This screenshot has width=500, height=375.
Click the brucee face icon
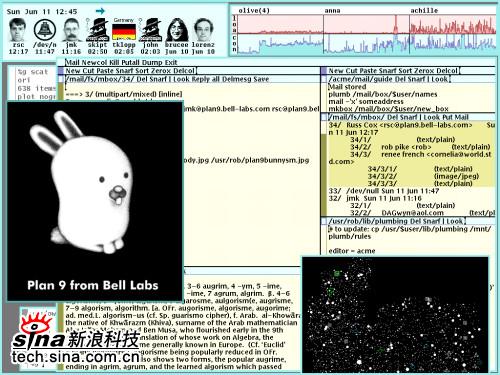coord(177,30)
